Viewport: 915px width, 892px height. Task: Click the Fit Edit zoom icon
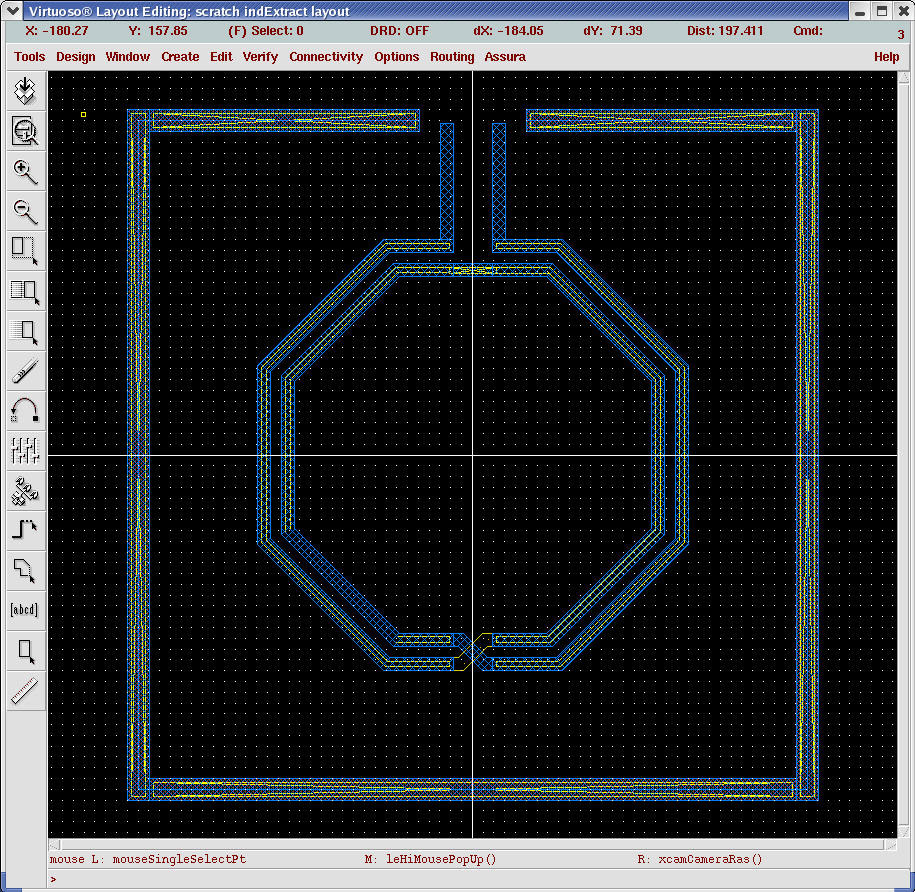pos(24,131)
